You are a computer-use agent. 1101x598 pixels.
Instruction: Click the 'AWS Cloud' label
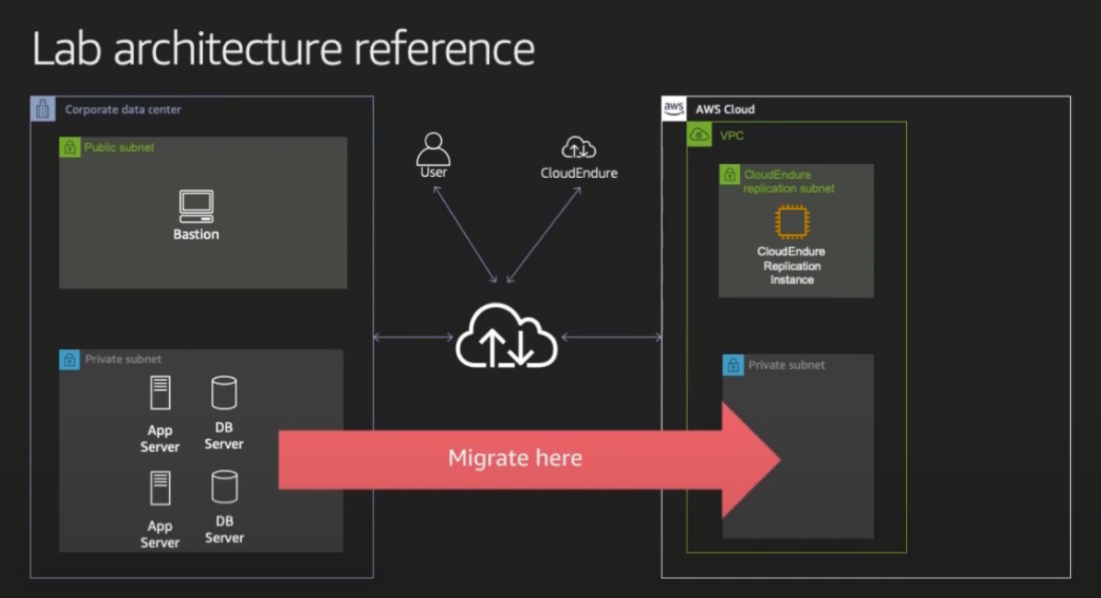(725, 109)
